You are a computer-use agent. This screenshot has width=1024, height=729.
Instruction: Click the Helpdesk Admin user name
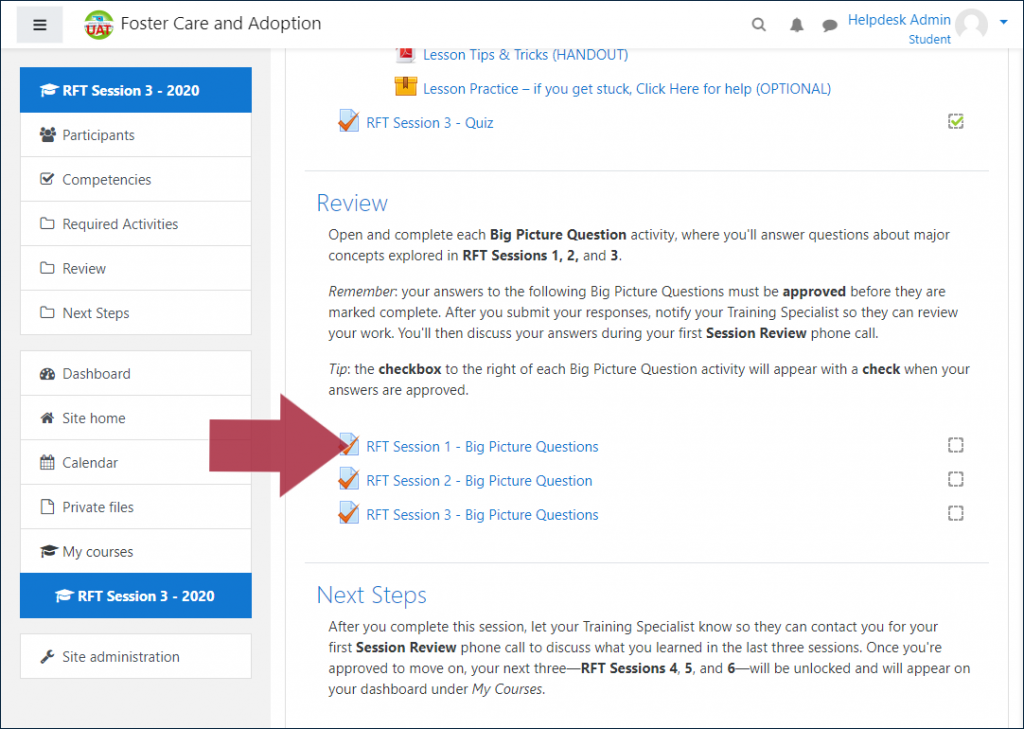899,20
